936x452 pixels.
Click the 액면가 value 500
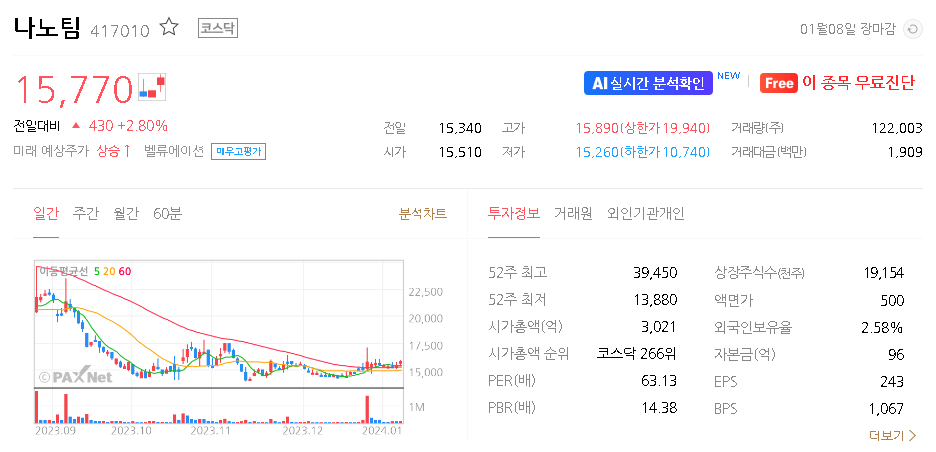(892, 300)
